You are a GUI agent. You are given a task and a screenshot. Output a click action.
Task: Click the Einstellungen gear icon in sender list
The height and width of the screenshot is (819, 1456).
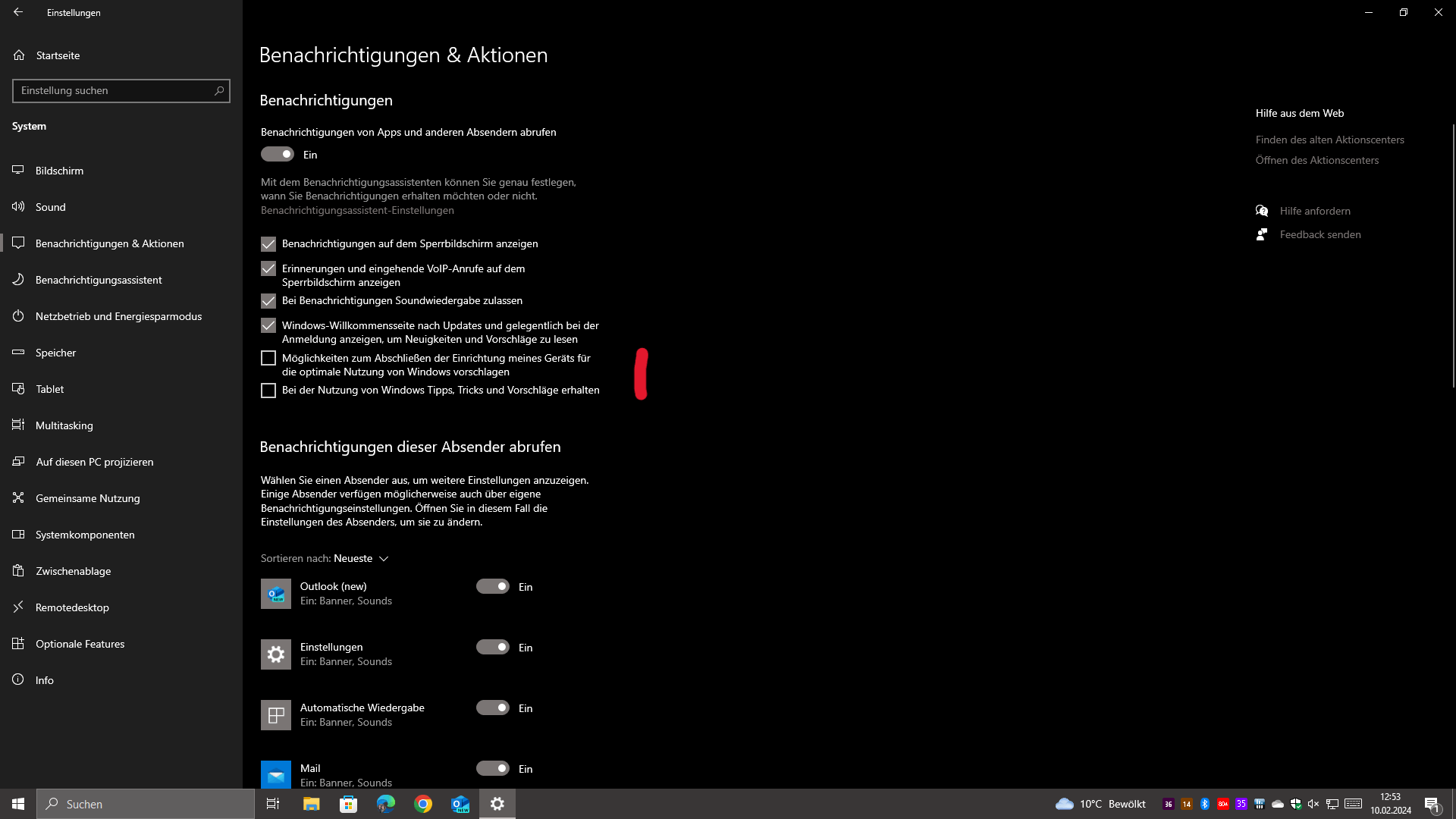[x=275, y=654]
